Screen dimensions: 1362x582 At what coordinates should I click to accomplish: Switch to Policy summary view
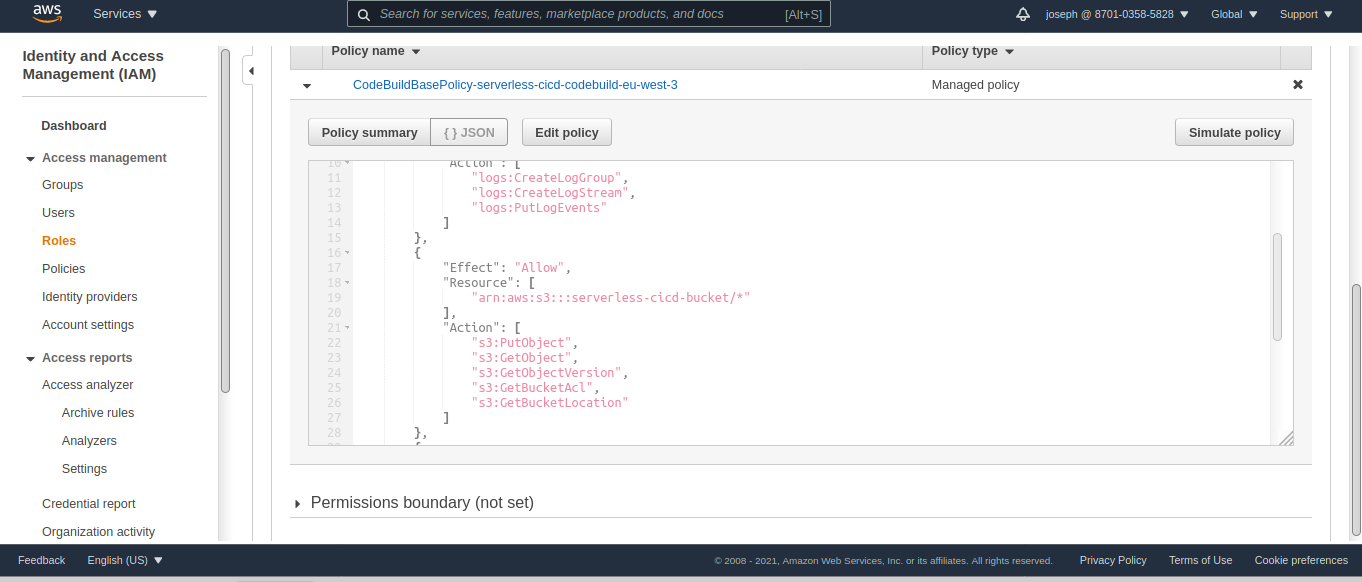369,133
